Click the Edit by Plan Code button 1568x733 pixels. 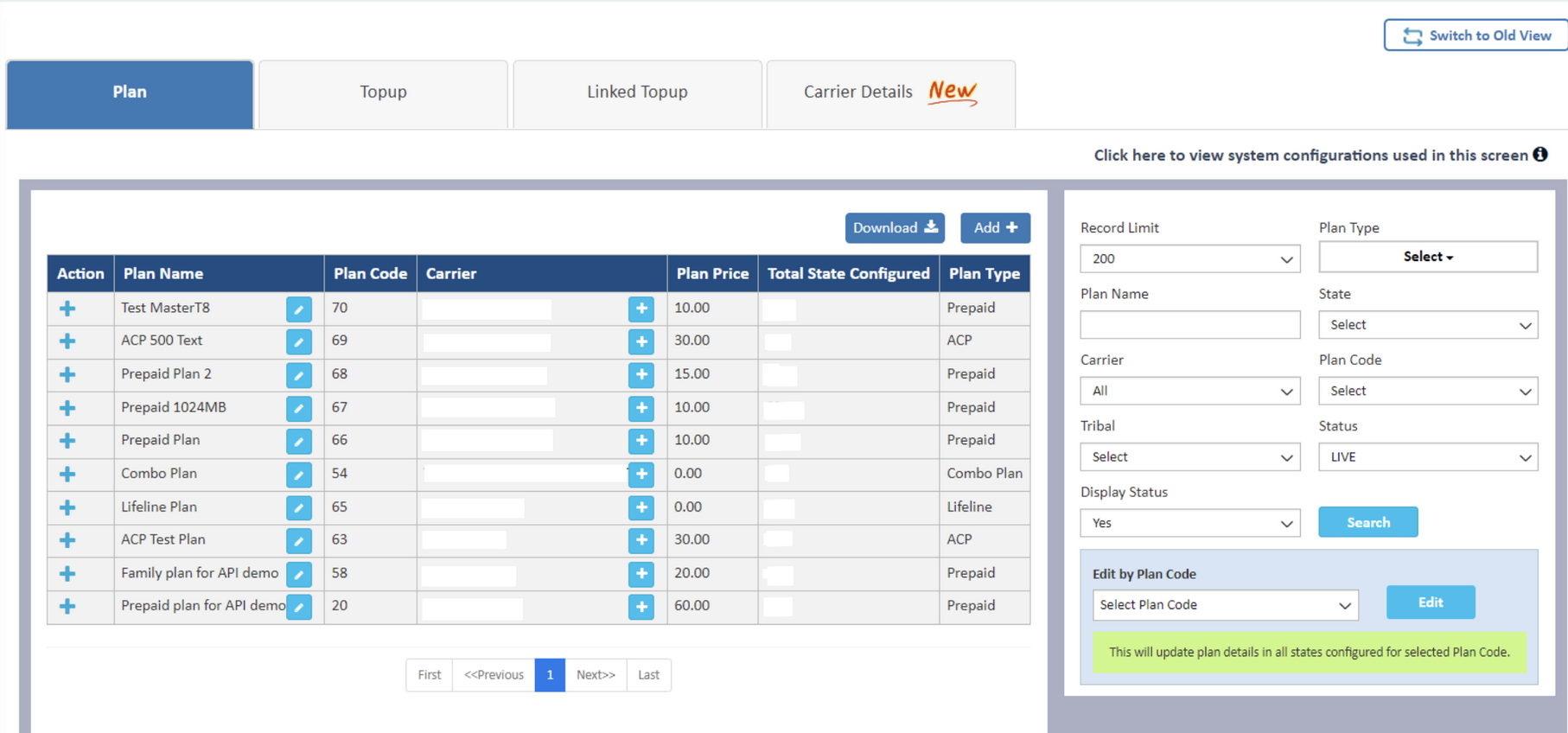coord(1431,602)
